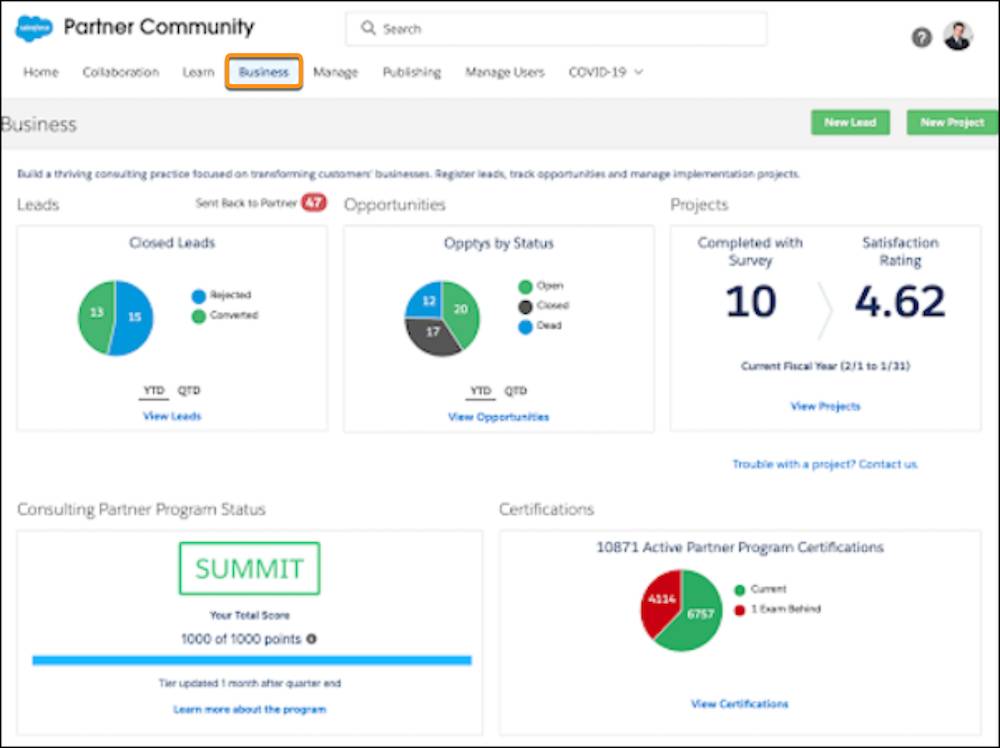This screenshot has width=1000, height=748.
Task: Click the blue 12 Dead pie slice
Action: click(x=429, y=300)
